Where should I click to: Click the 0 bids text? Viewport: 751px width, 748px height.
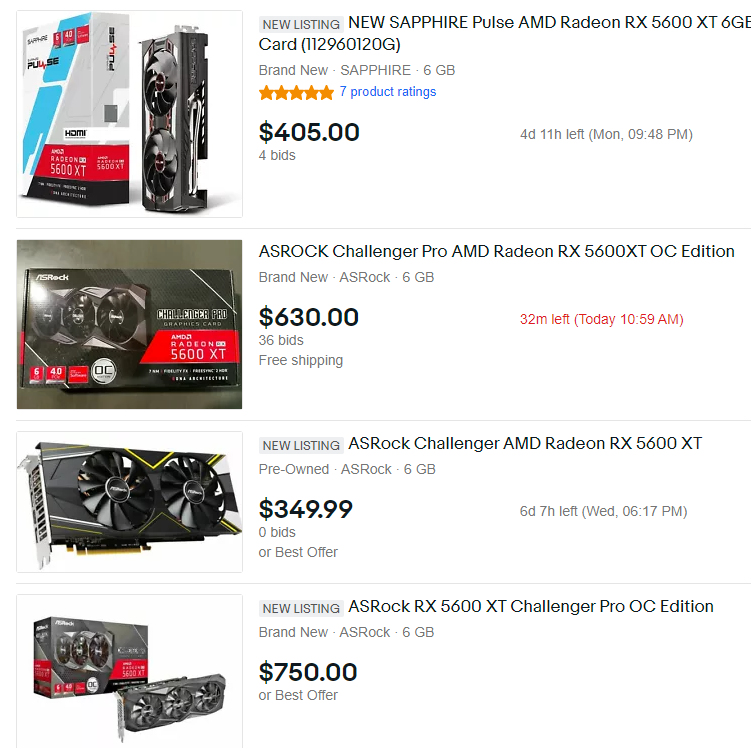coord(277,532)
